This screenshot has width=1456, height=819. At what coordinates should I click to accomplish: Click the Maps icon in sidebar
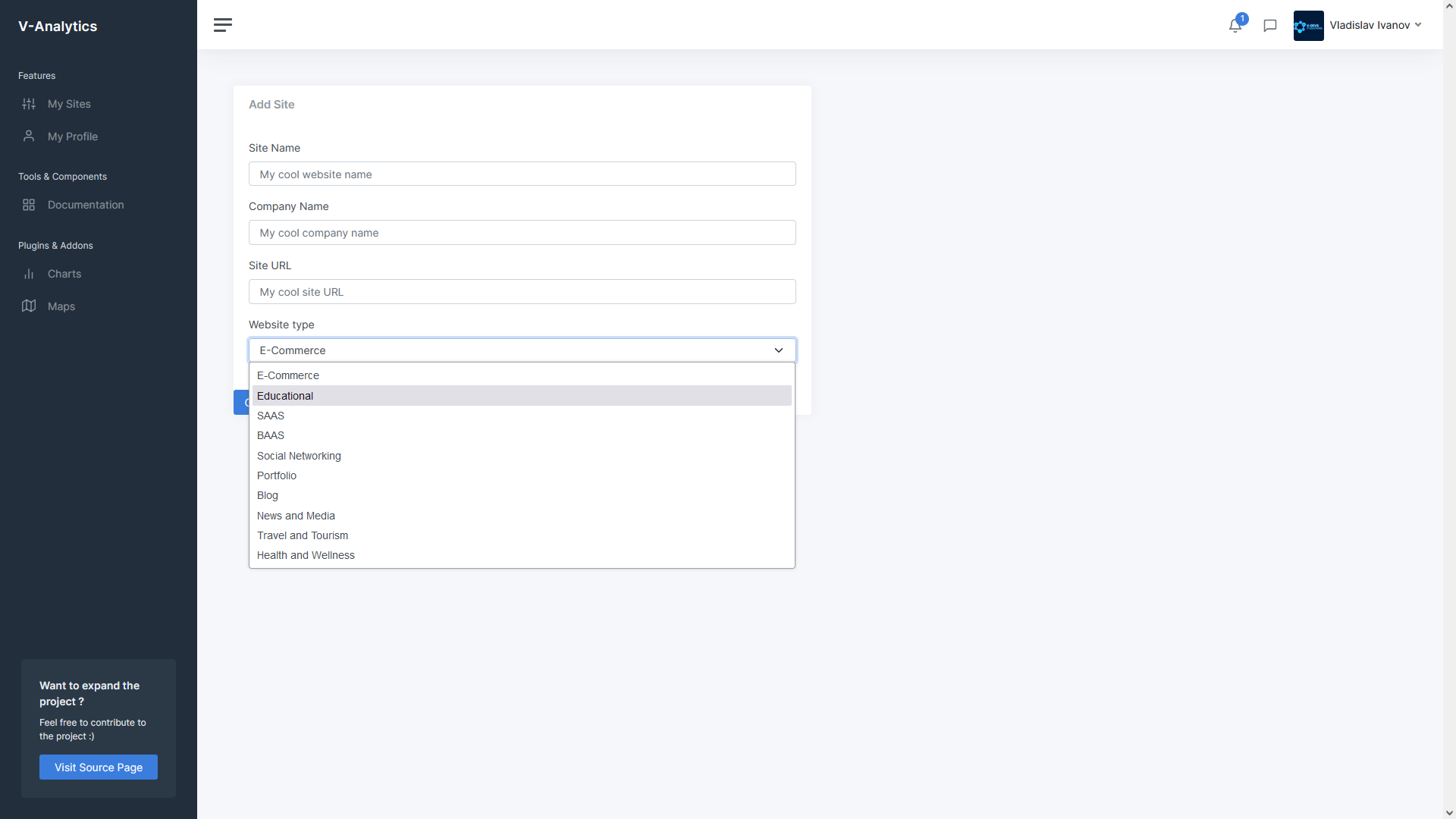(x=29, y=306)
